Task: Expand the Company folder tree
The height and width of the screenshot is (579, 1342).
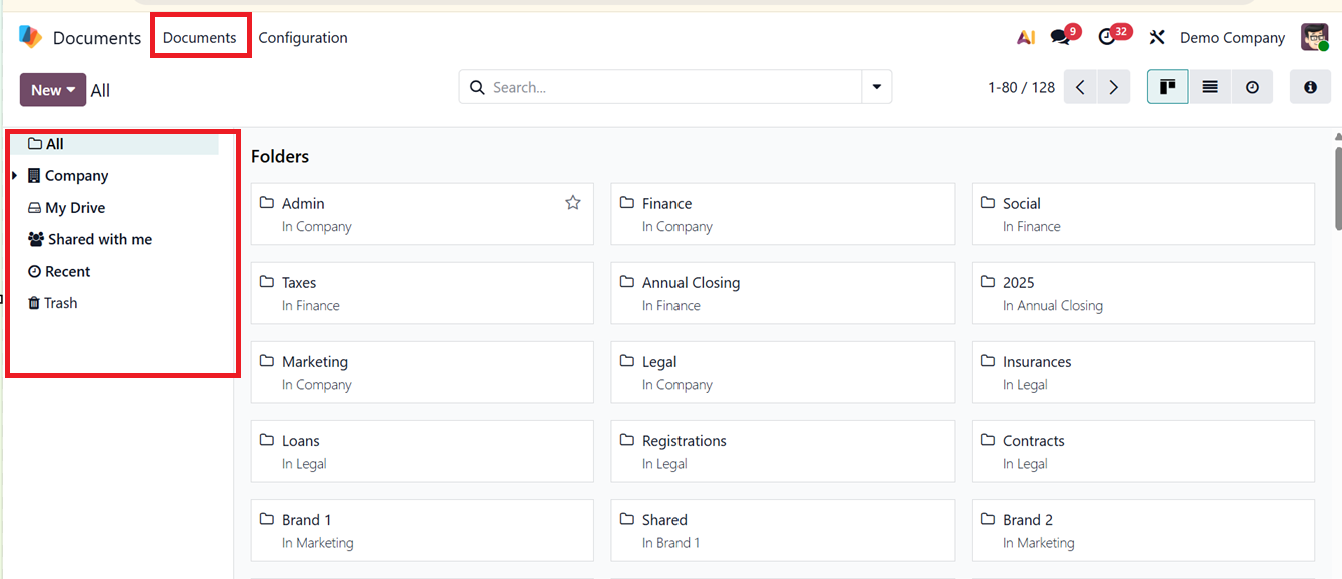Action: click(14, 176)
